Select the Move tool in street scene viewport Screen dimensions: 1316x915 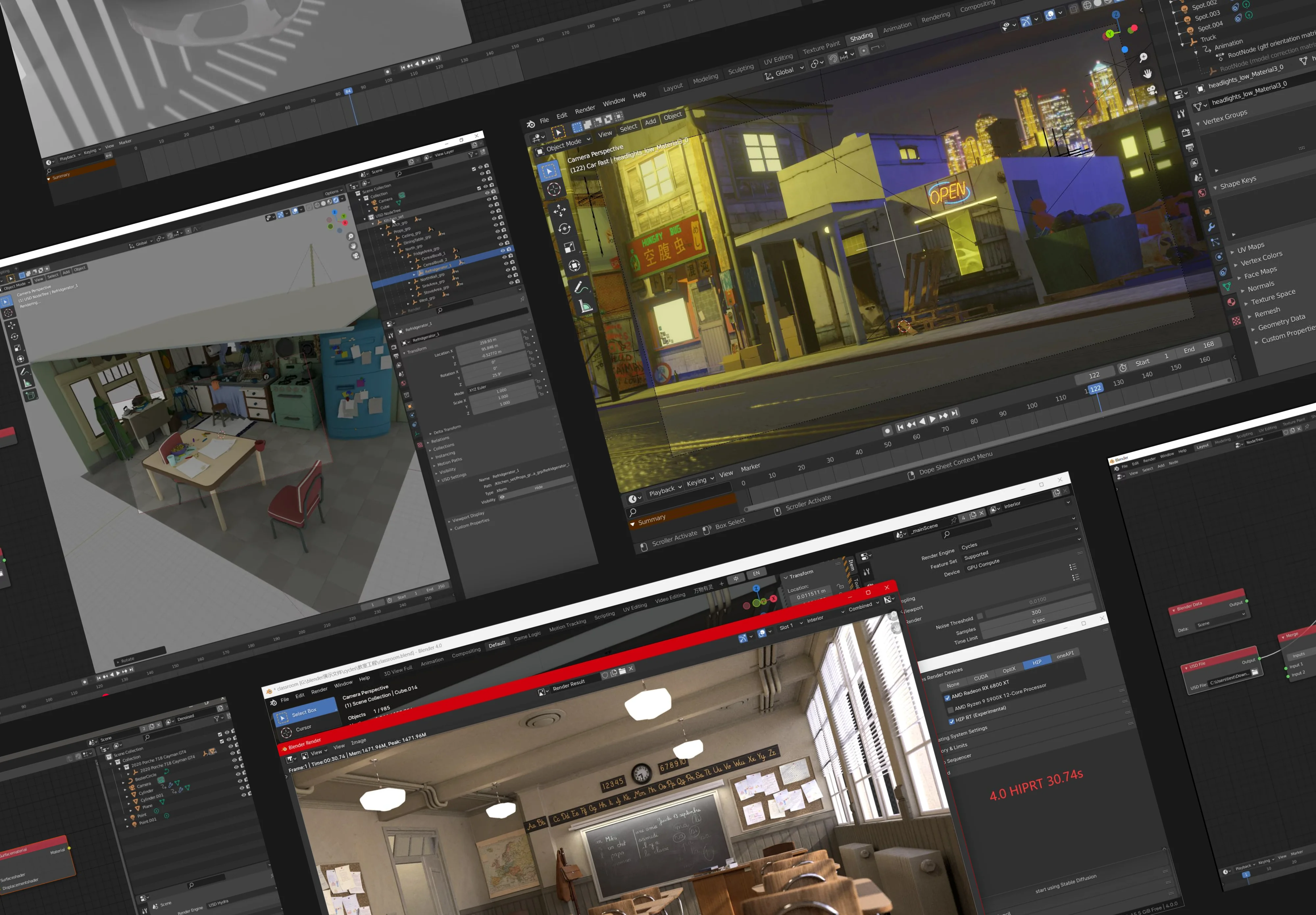(x=559, y=210)
